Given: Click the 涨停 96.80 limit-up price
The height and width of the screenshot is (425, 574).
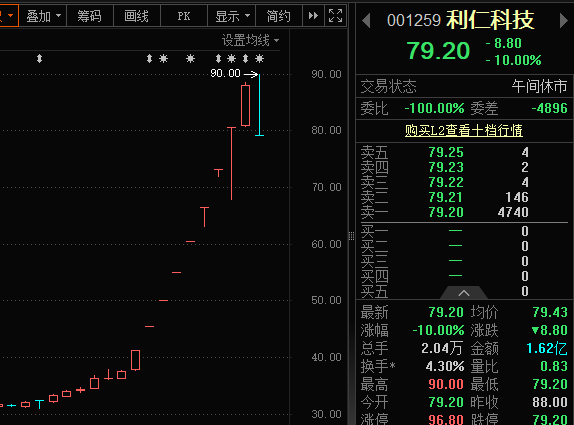Looking at the screenshot, I should pos(446,419).
